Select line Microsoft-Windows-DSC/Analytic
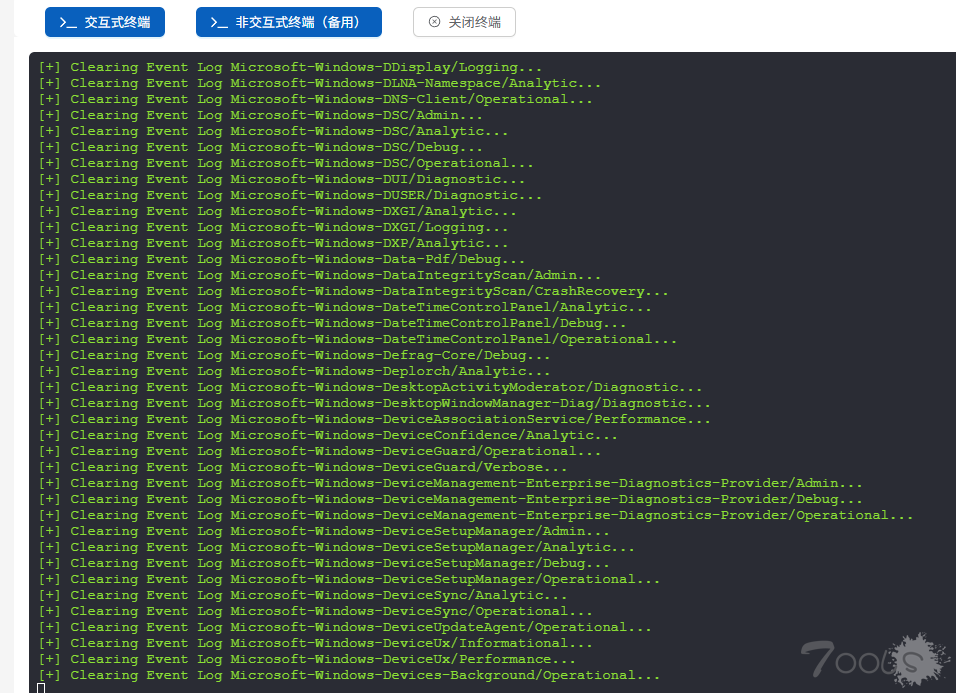This screenshot has height=693, width=956. [273, 131]
